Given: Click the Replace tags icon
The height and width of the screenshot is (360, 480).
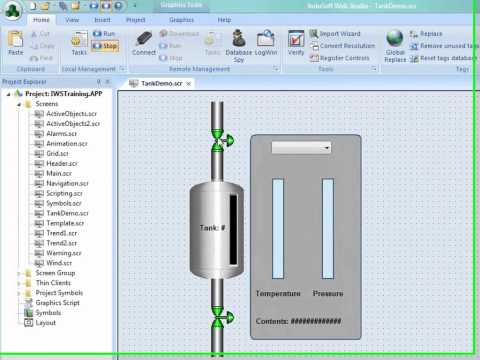Looking at the screenshot, I should 414,34.
